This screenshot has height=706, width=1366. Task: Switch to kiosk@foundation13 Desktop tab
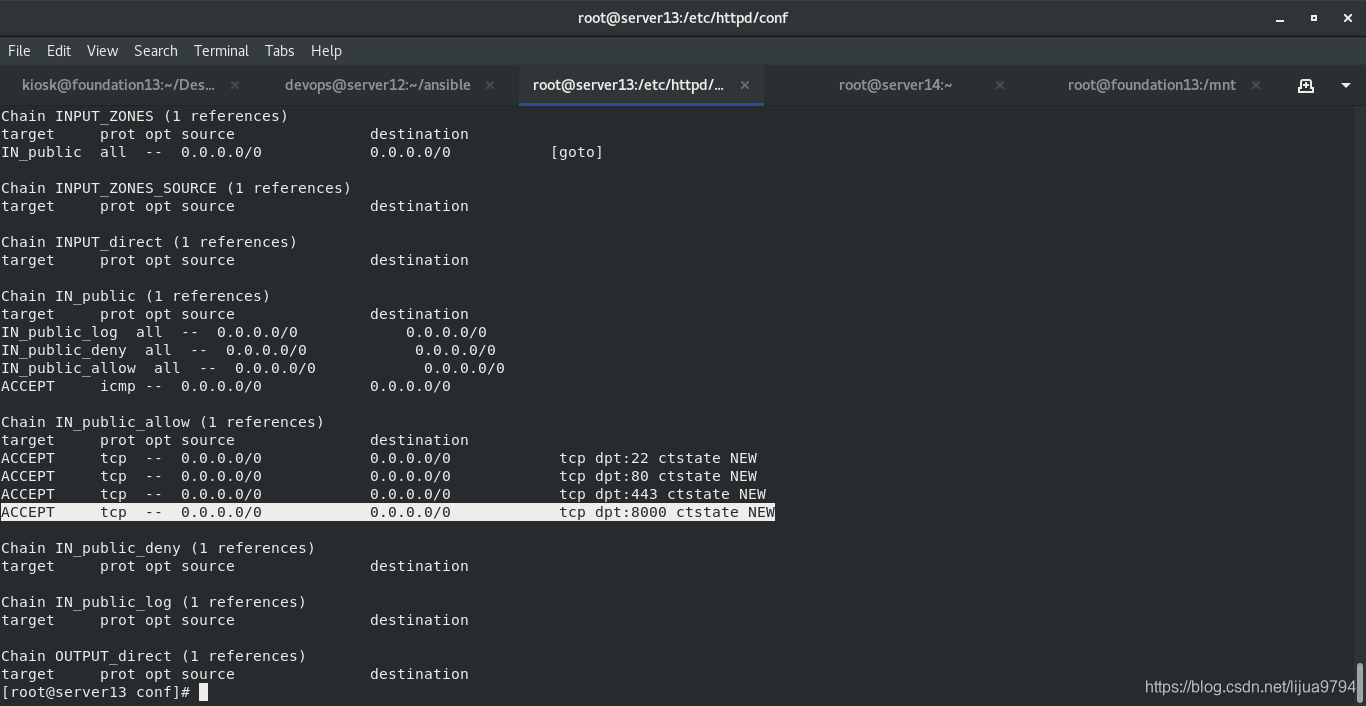[x=119, y=85]
